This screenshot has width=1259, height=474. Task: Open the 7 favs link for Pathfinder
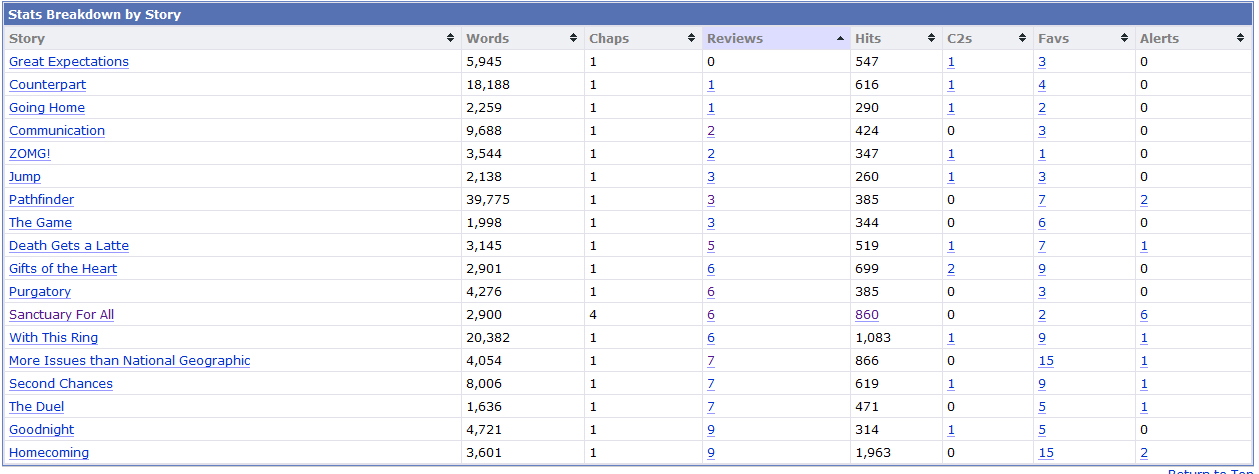pos(1042,200)
